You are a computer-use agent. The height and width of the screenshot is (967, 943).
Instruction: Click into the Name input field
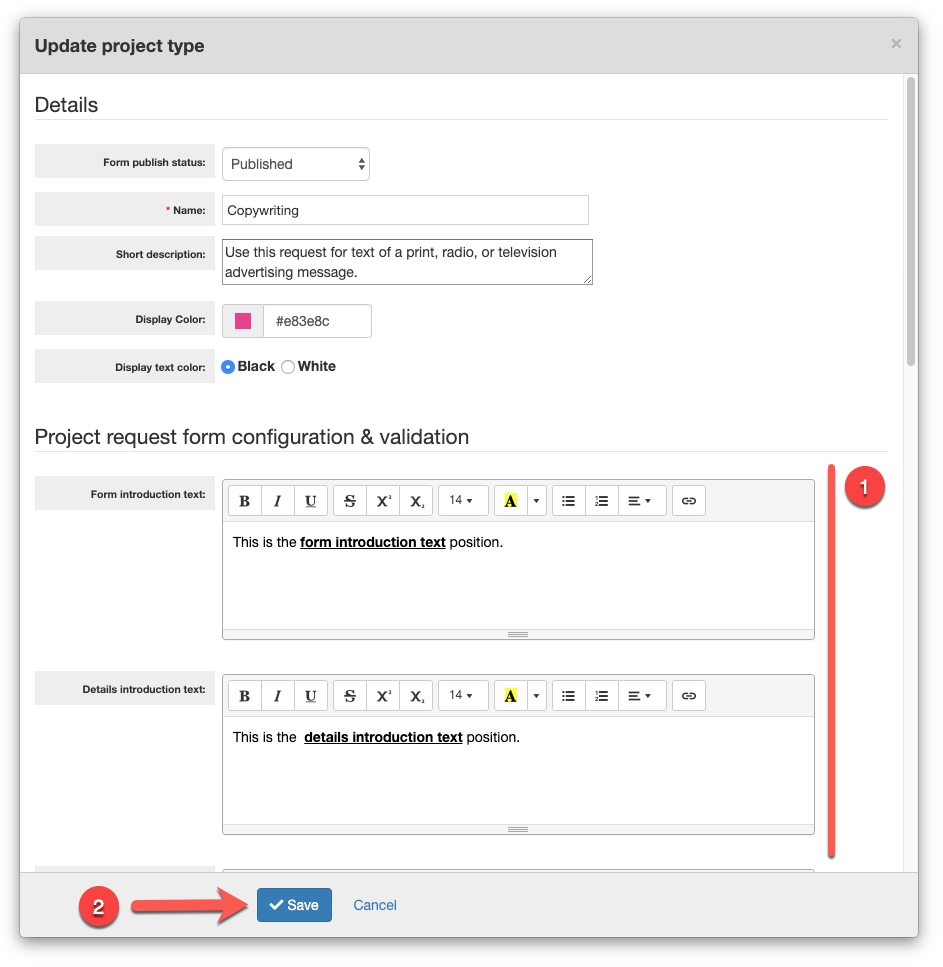coord(405,210)
